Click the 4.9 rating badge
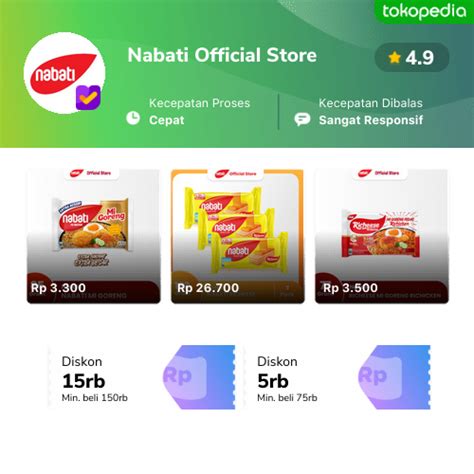This screenshot has width=474, height=474. point(412,58)
